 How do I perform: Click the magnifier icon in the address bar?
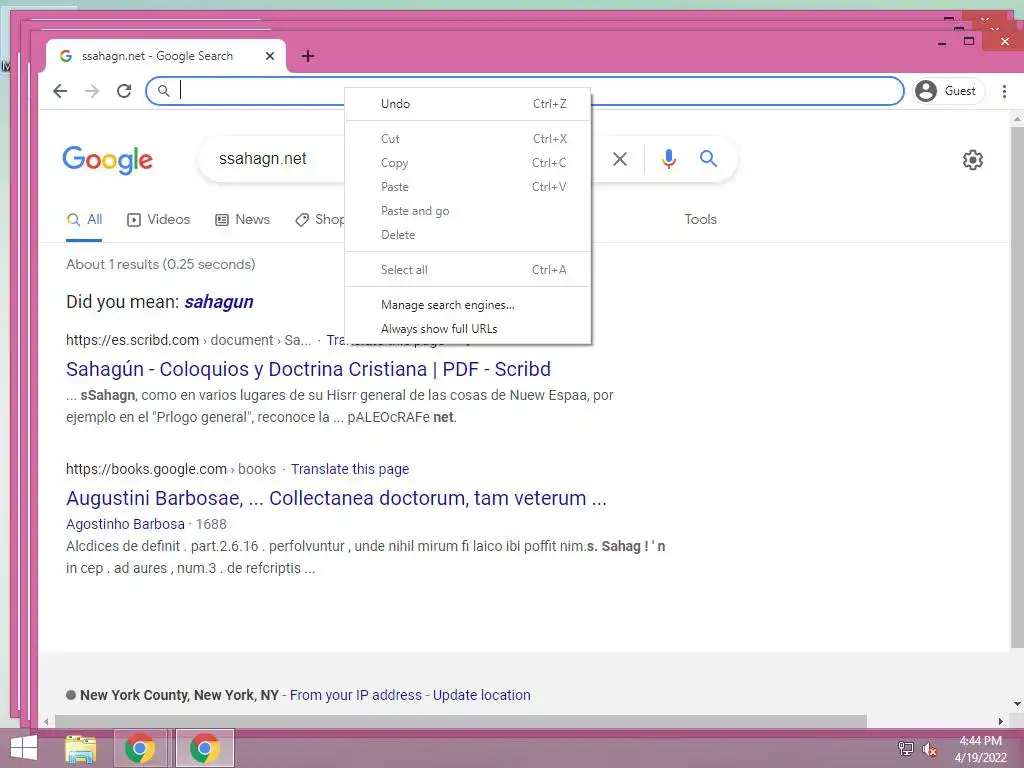[163, 91]
